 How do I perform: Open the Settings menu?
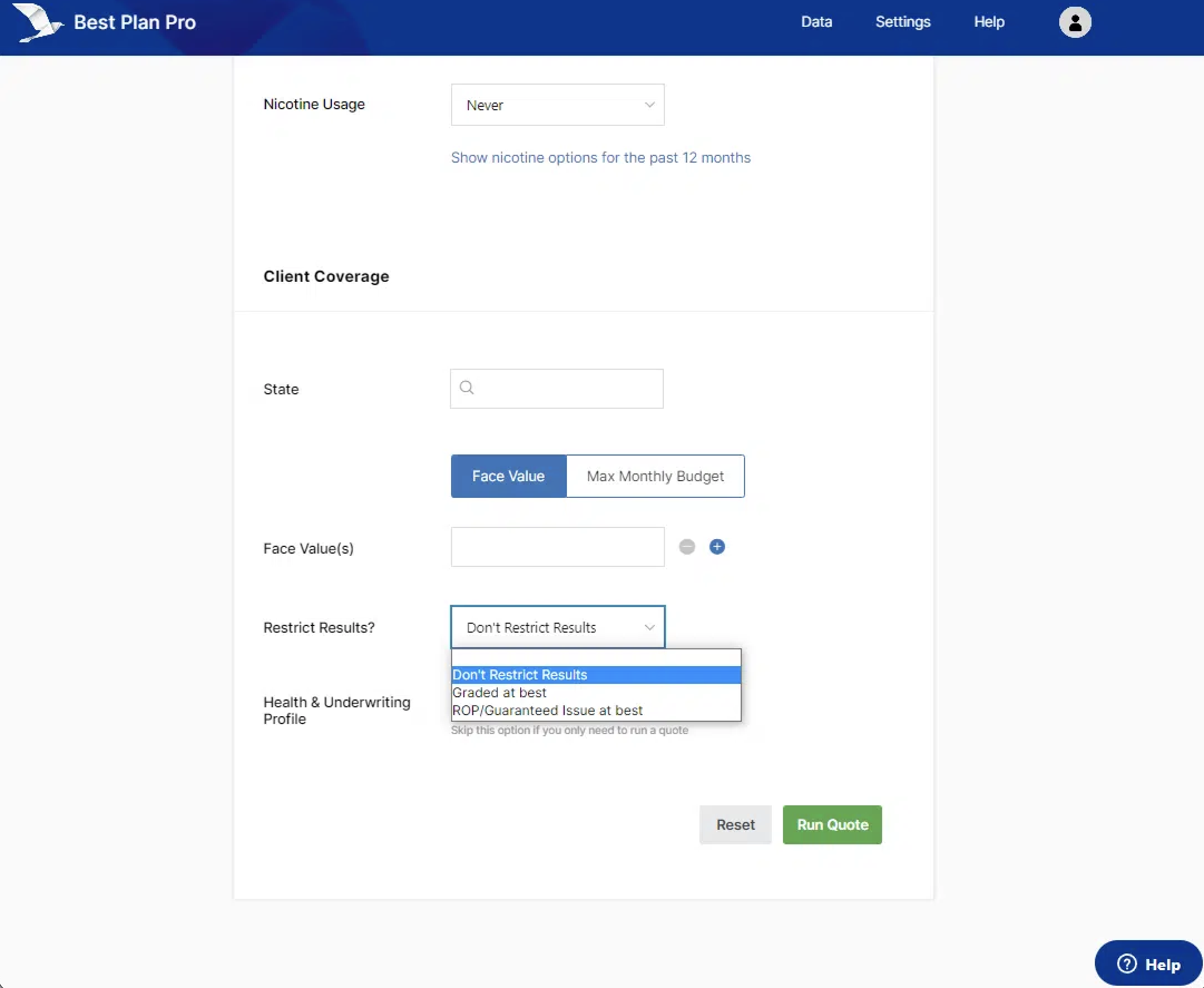click(x=902, y=22)
